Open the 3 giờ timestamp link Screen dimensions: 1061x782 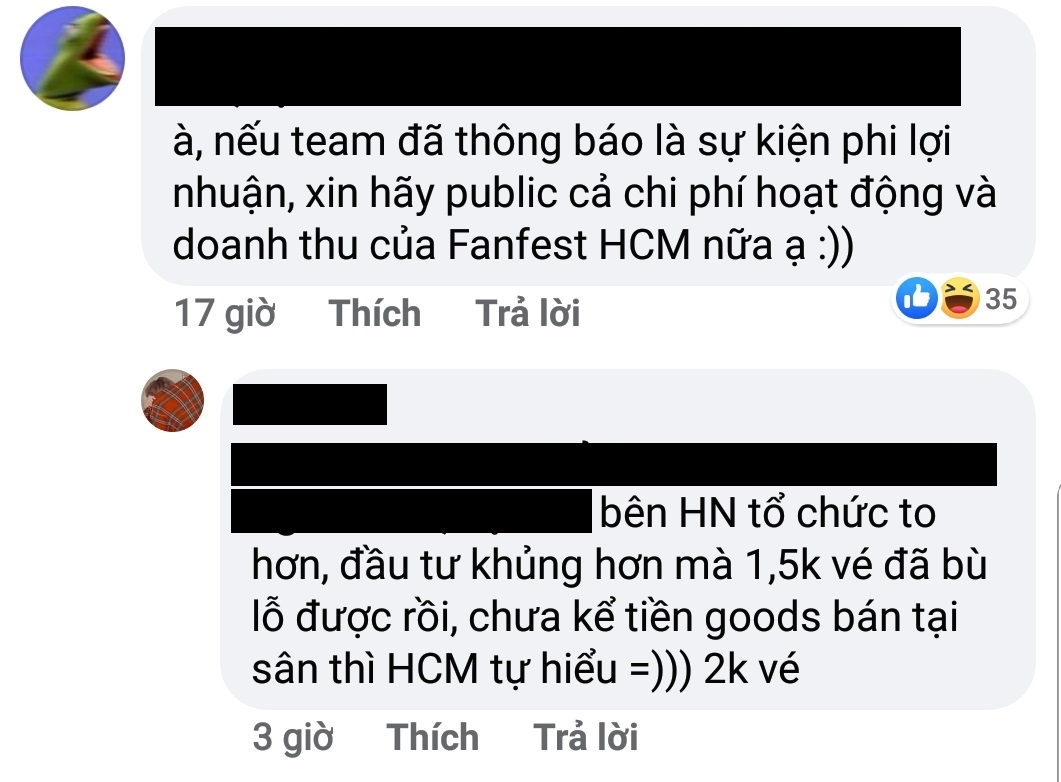pos(293,737)
